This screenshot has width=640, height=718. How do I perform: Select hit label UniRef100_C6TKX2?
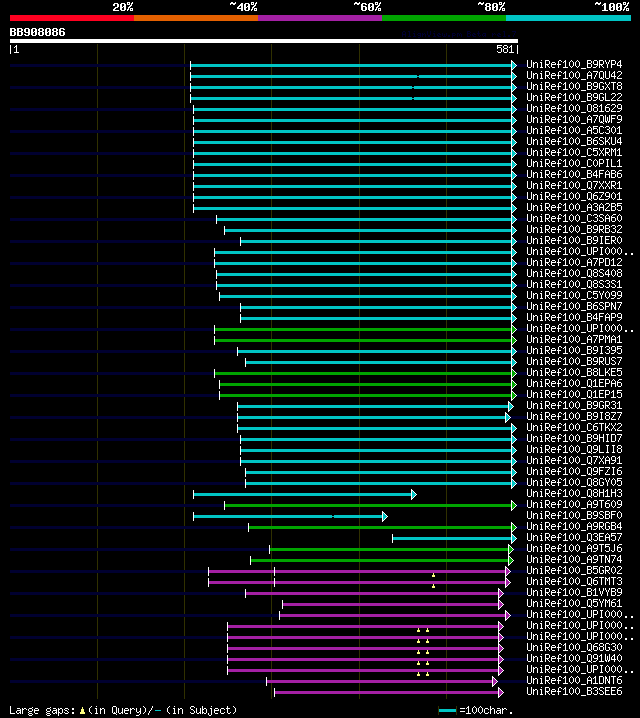coord(574,427)
